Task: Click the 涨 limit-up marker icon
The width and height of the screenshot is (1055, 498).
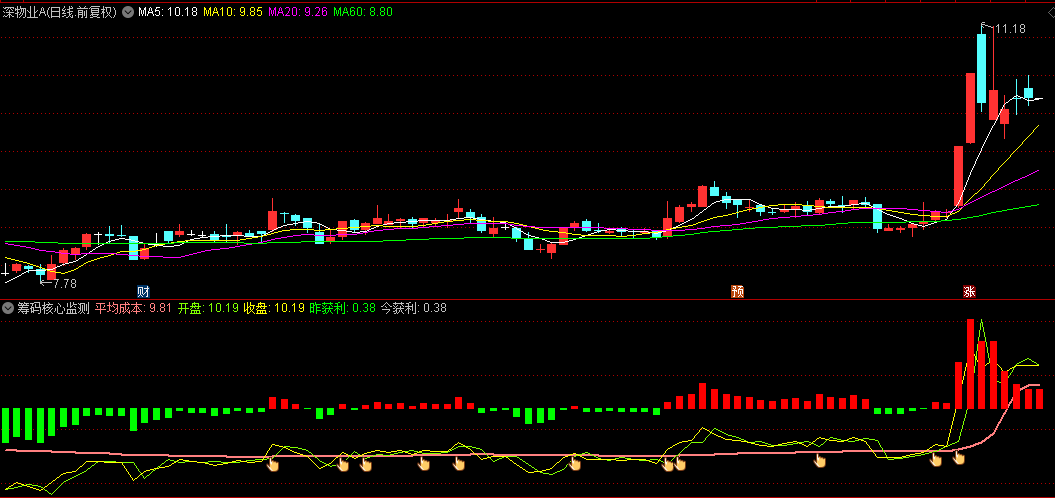Action: 970,291
